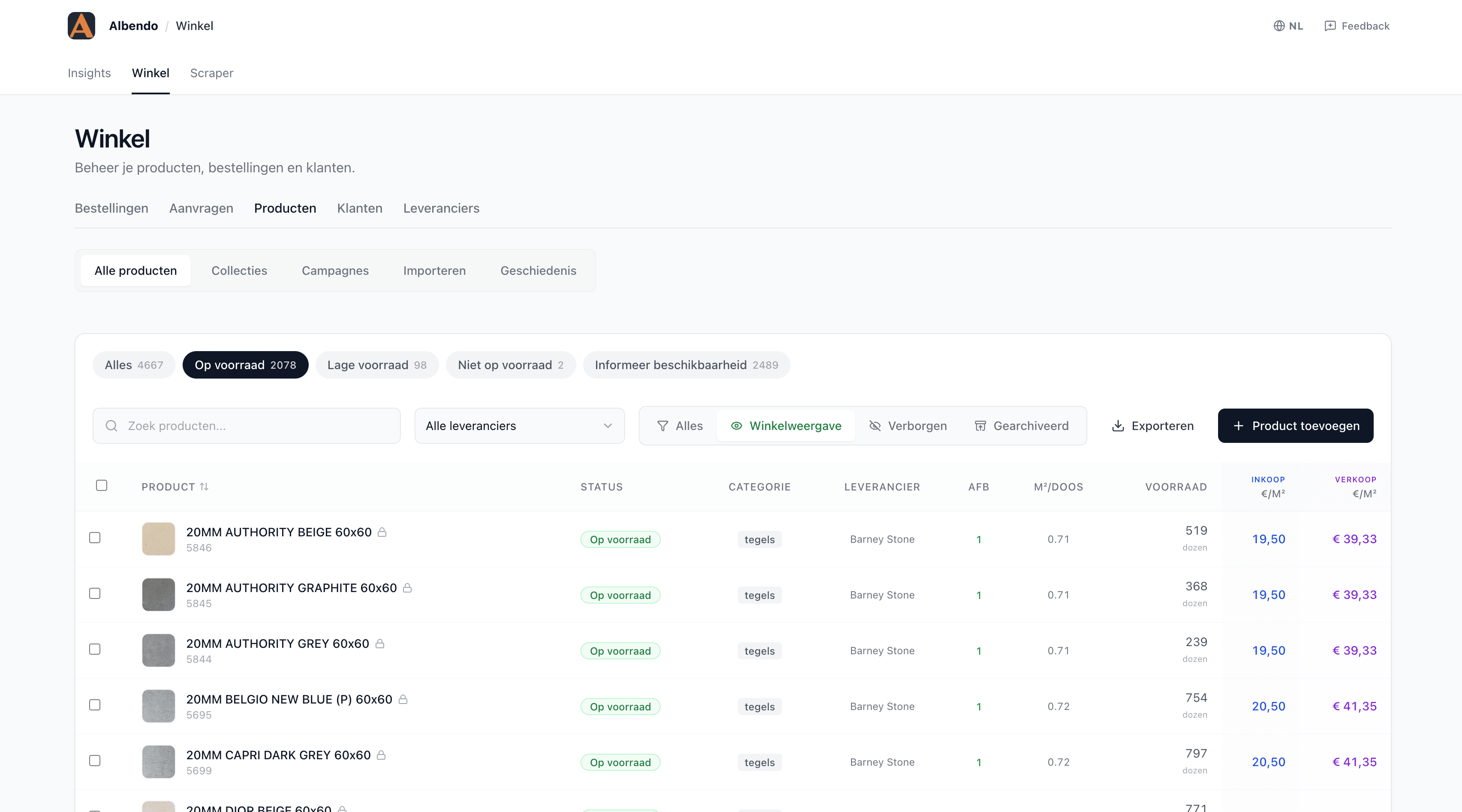Click the search magnifier icon
Viewport: 1462px width, 812px height.
click(x=111, y=426)
